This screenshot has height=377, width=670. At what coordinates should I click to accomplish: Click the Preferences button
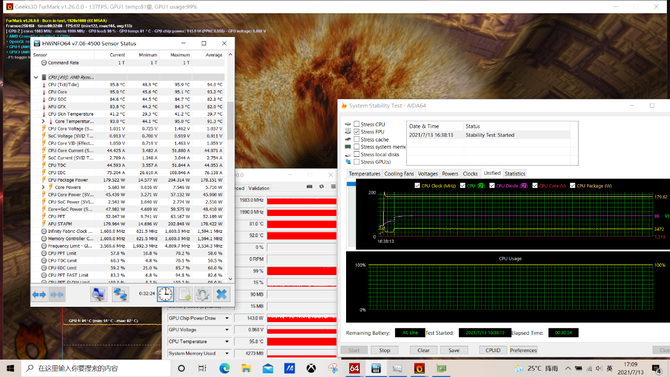[x=523, y=350]
